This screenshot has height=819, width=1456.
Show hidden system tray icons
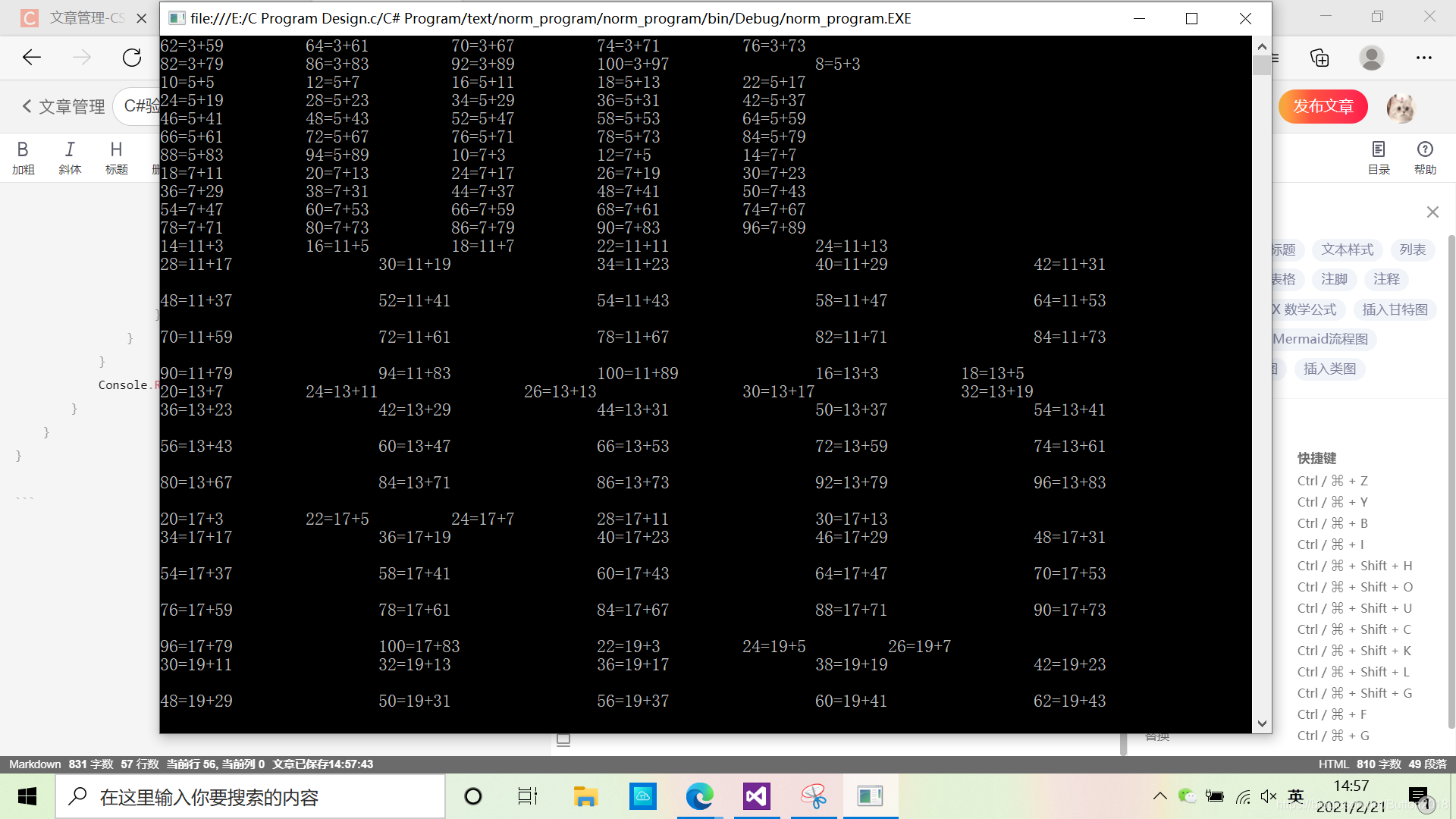coord(1159,796)
